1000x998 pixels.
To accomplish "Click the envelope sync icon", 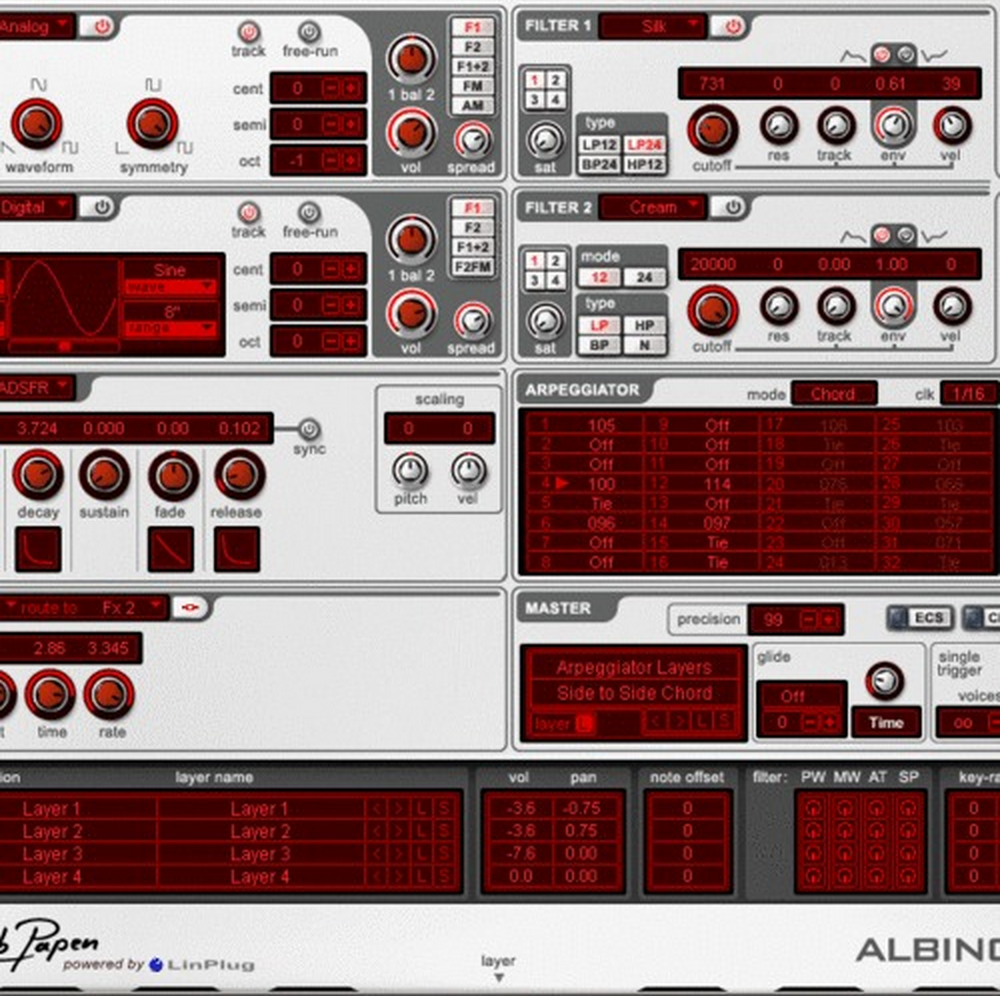I will [309, 429].
